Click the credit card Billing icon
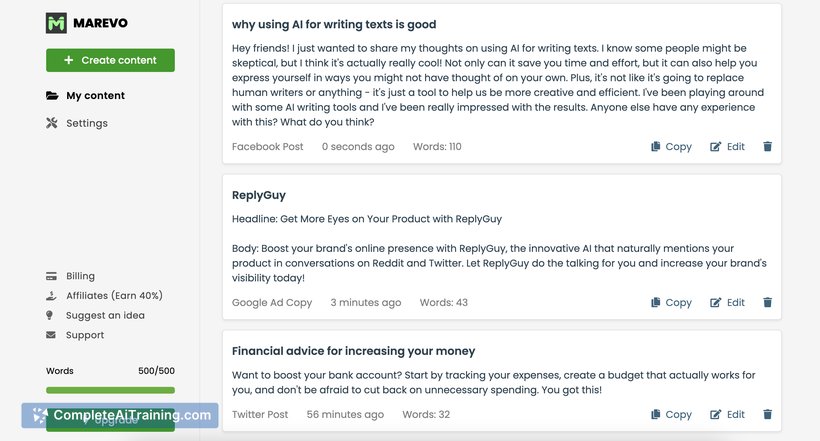The image size is (820, 441). (x=51, y=276)
